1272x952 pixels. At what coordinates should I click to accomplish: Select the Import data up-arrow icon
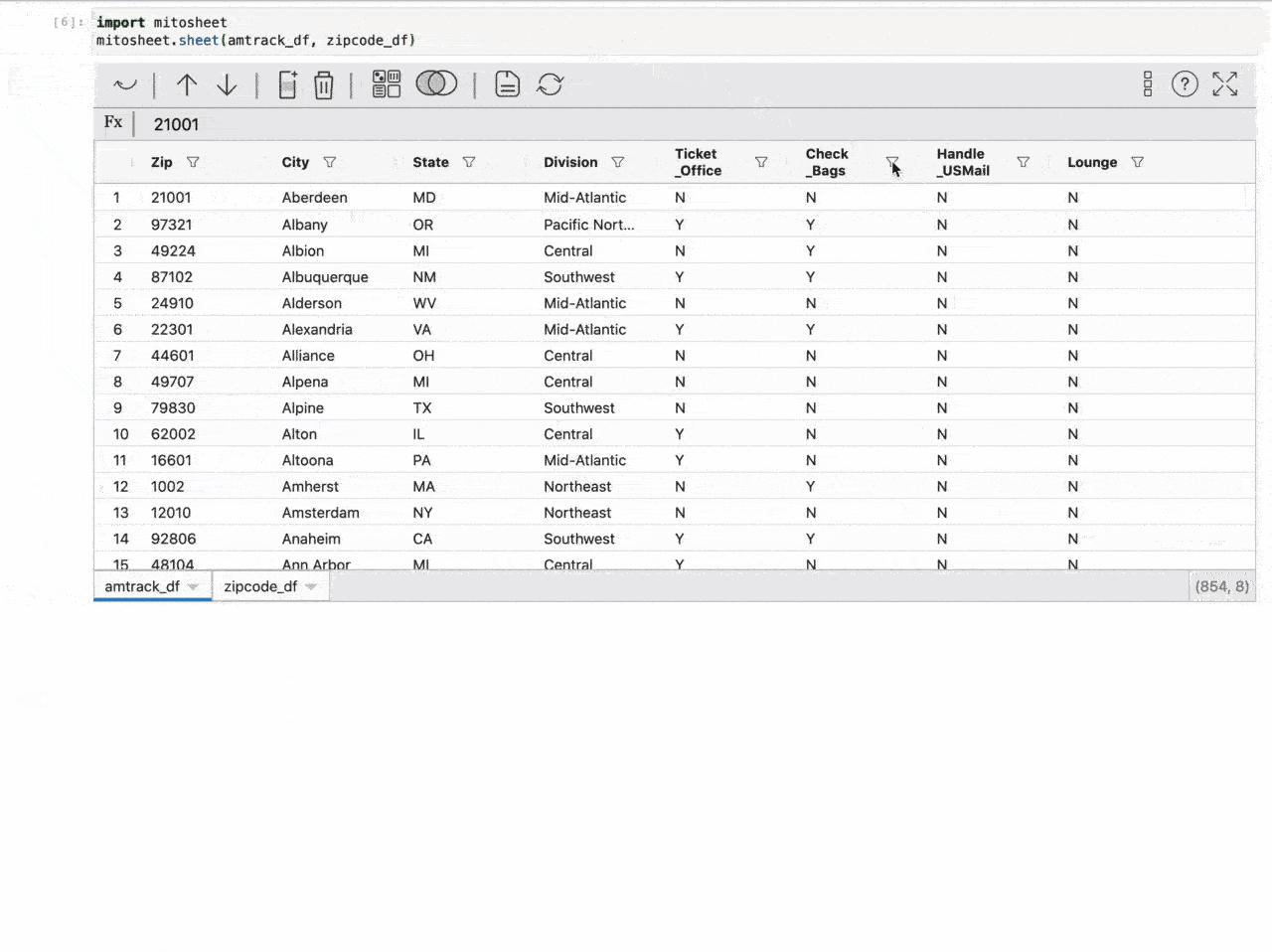coord(187,84)
